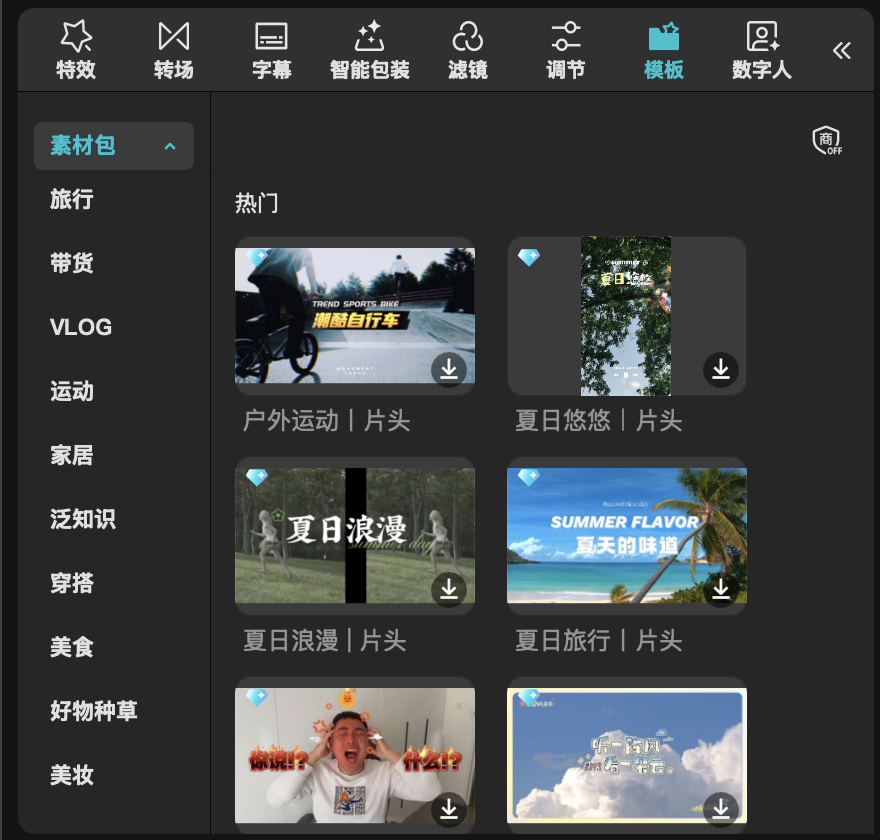Click VIP diamond badge on cloud sky template
The image size is (880, 840).
click(x=529, y=697)
